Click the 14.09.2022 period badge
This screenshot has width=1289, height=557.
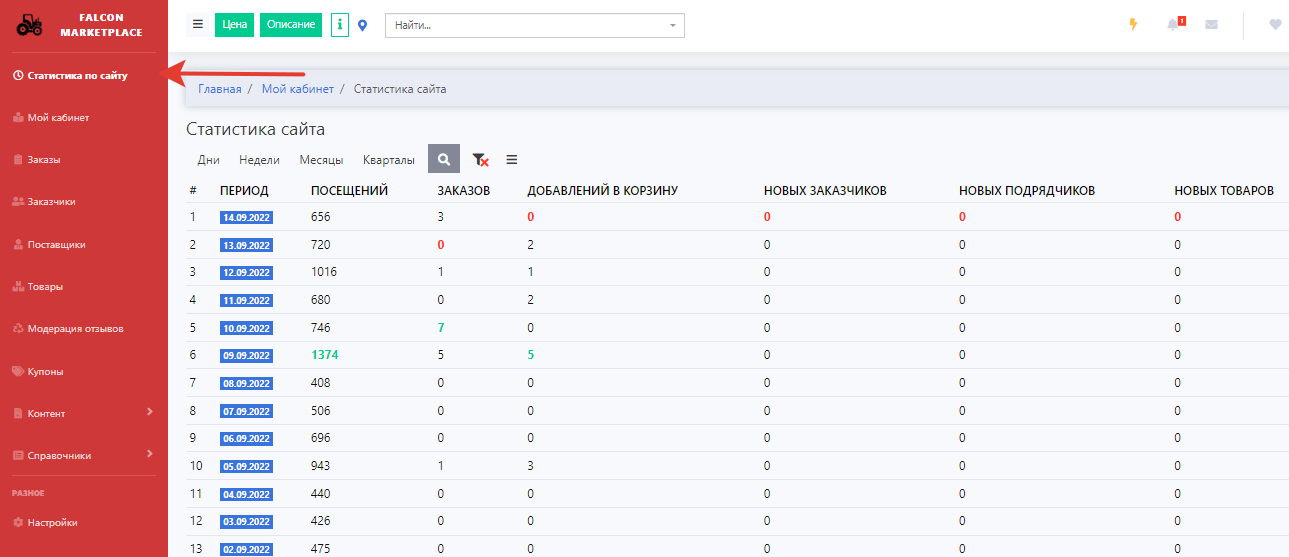[247, 217]
